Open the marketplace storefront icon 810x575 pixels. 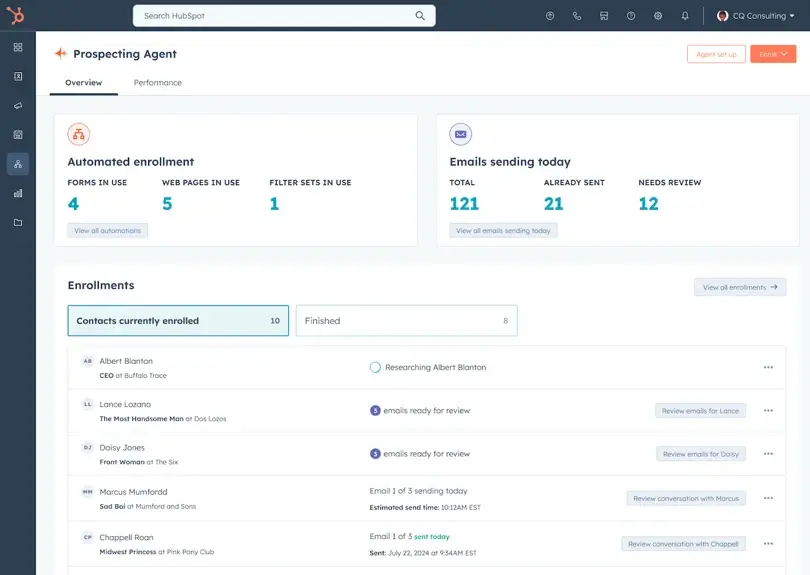[604, 16]
